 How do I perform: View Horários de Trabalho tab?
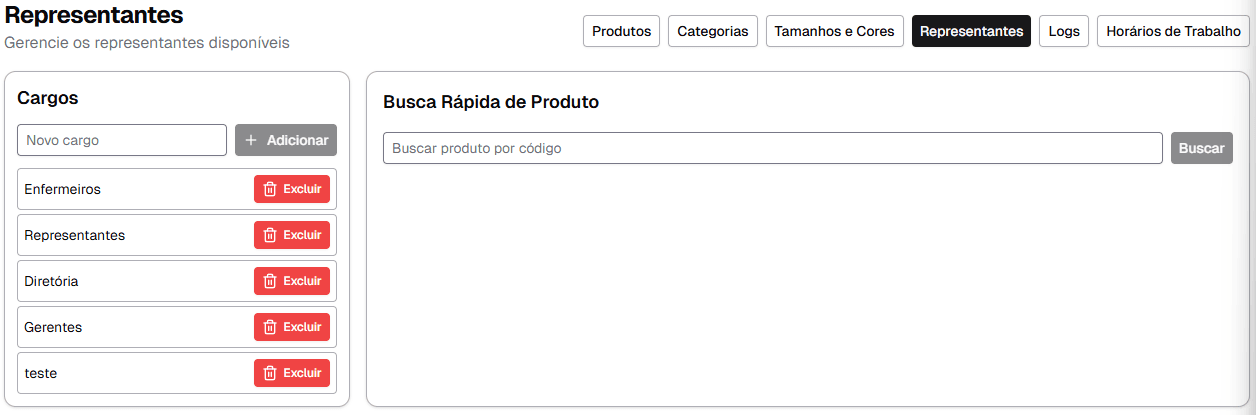(x=1173, y=31)
